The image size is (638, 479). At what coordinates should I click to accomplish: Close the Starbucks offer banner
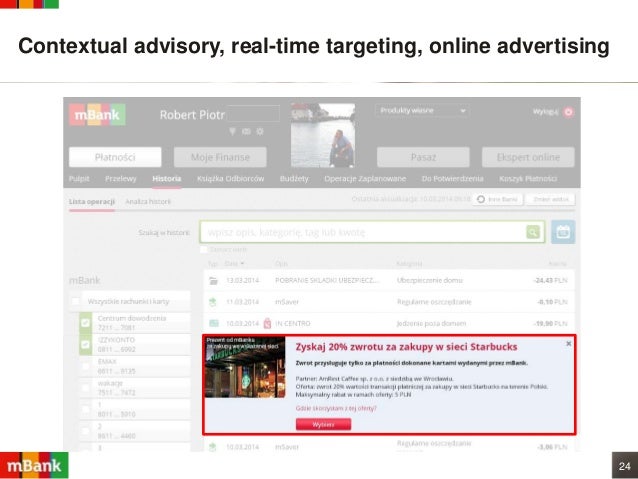point(568,343)
